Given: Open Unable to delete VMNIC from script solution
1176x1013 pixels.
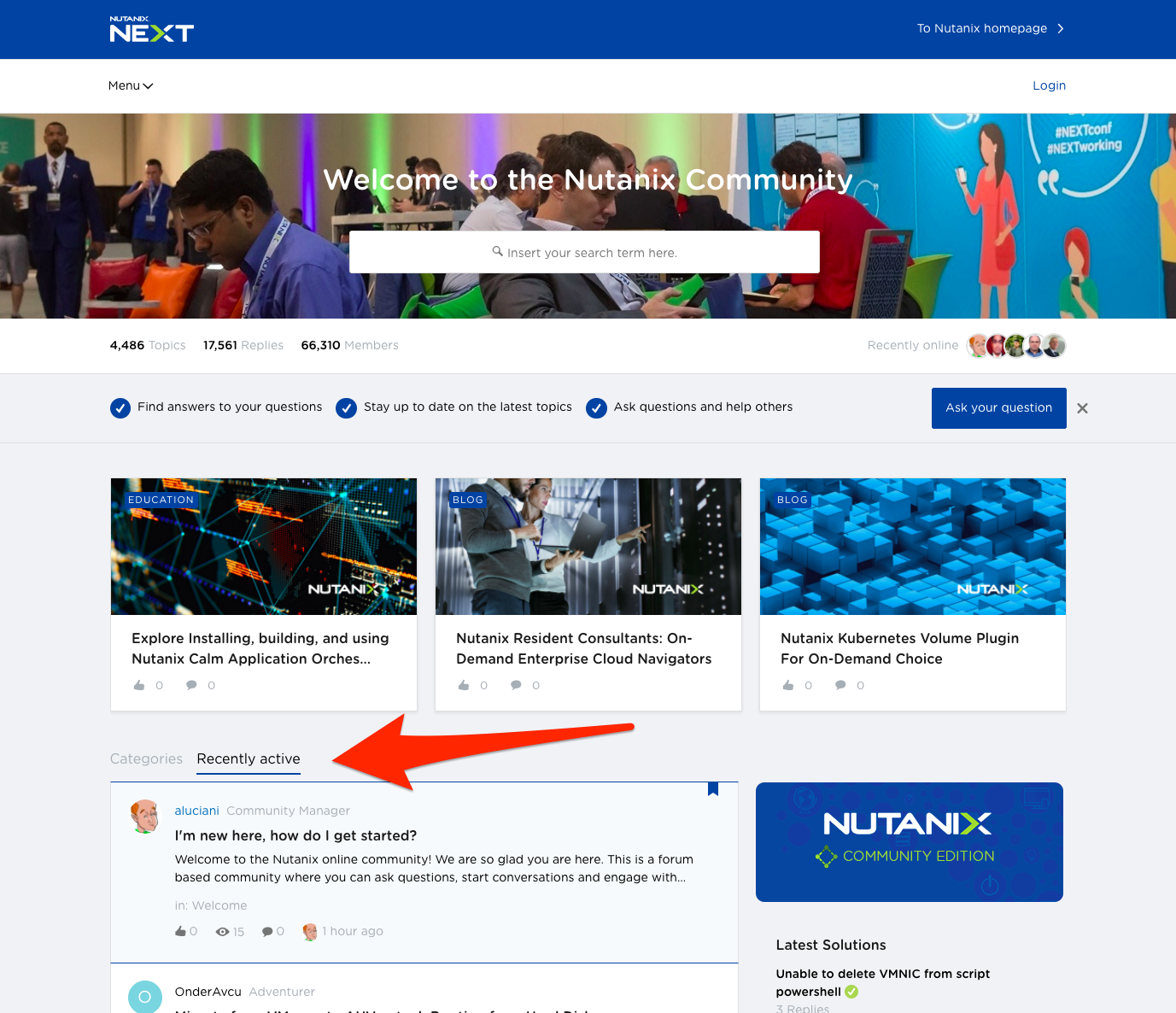Looking at the screenshot, I should coord(883,982).
